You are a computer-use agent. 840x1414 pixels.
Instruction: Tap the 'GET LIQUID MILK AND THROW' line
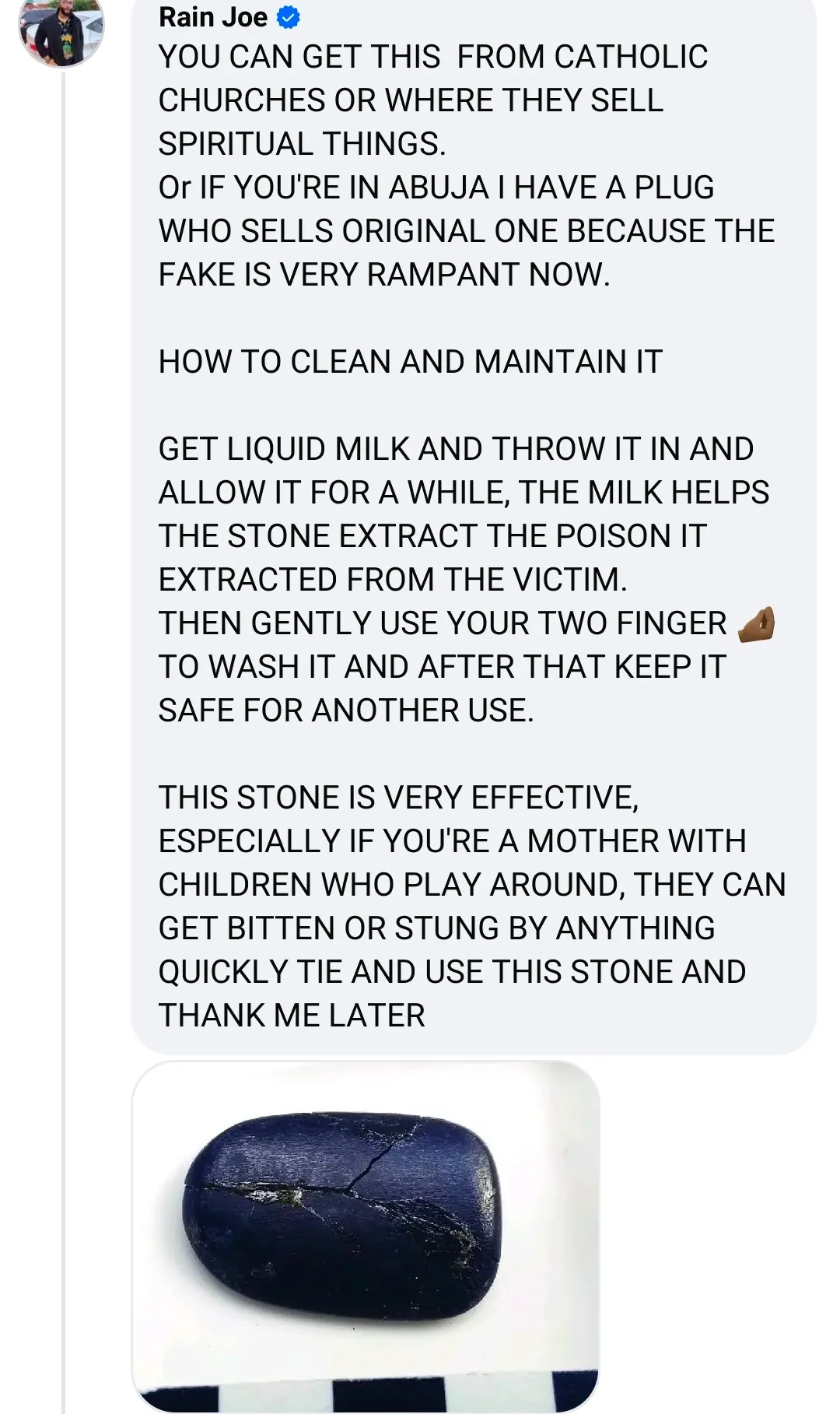click(x=456, y=449)
